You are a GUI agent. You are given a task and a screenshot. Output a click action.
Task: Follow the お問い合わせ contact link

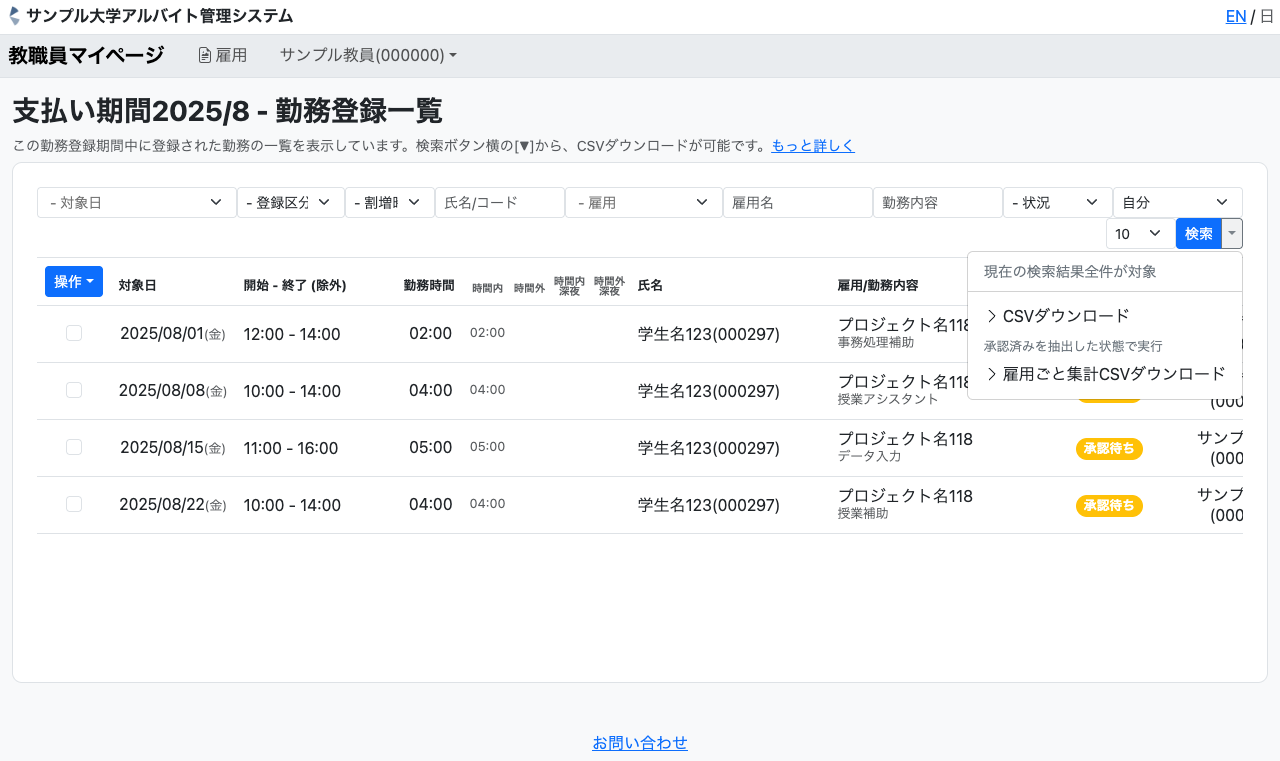[640, 743]
